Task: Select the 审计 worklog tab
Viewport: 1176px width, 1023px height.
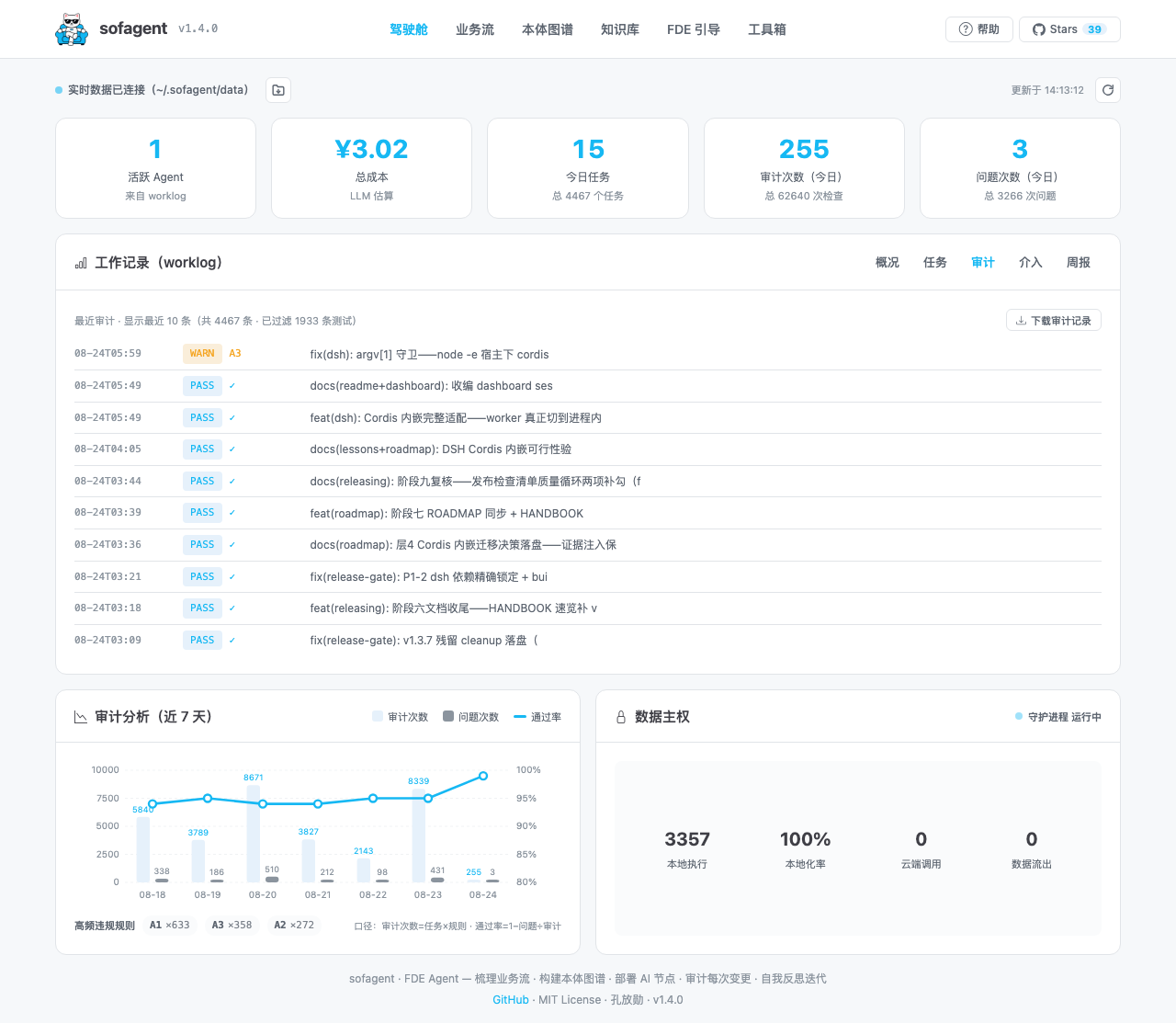Action: click(x=983, y=263)
